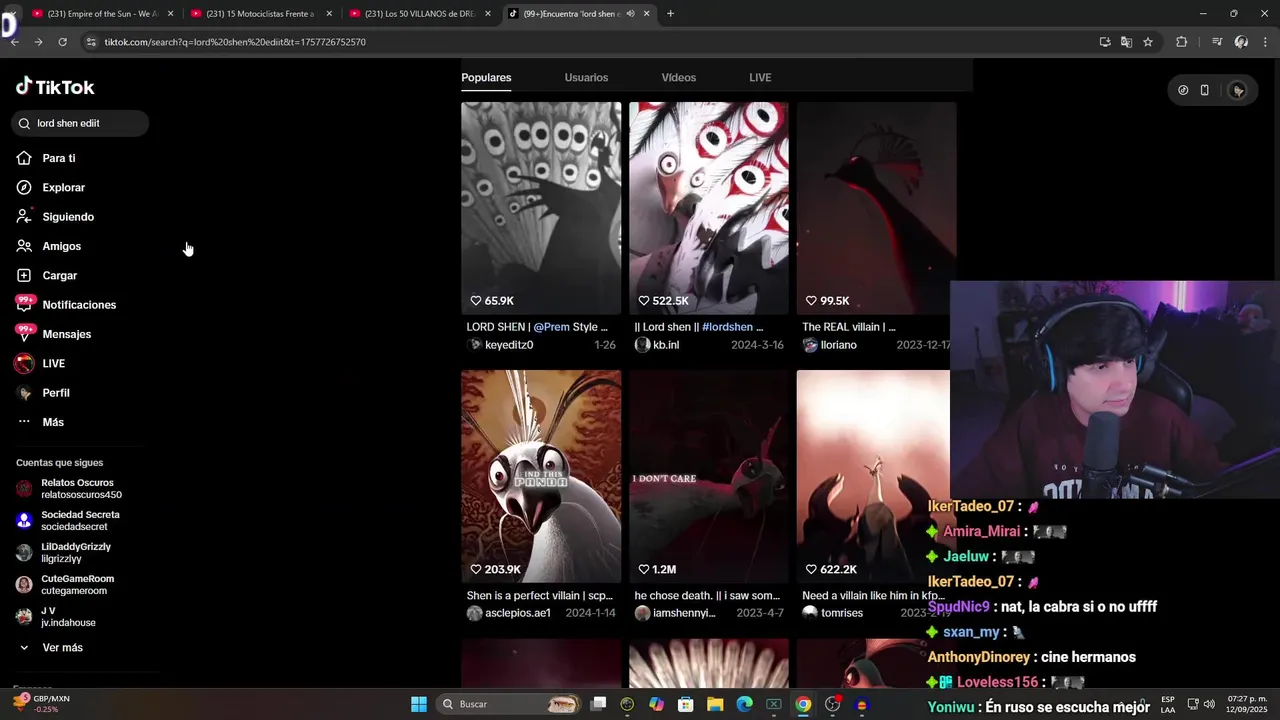This screenshot has width=1280, height=720.
Task: Open the TikTok logo home link
Action: [55, 87]
